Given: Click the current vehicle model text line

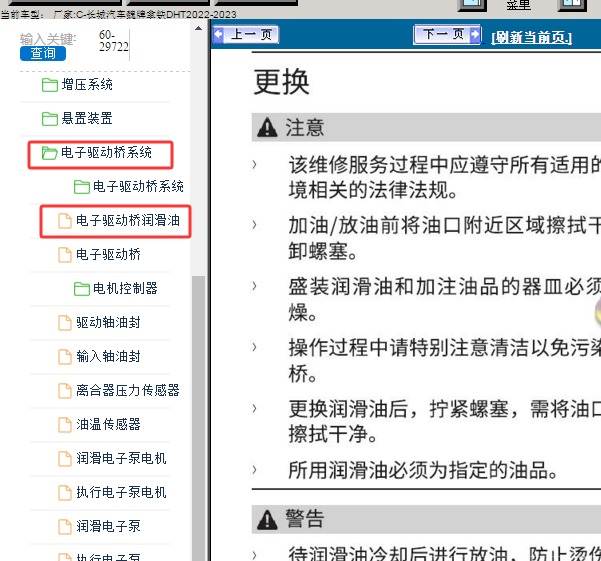Looking at the screenshot, I should coord(118,15).
